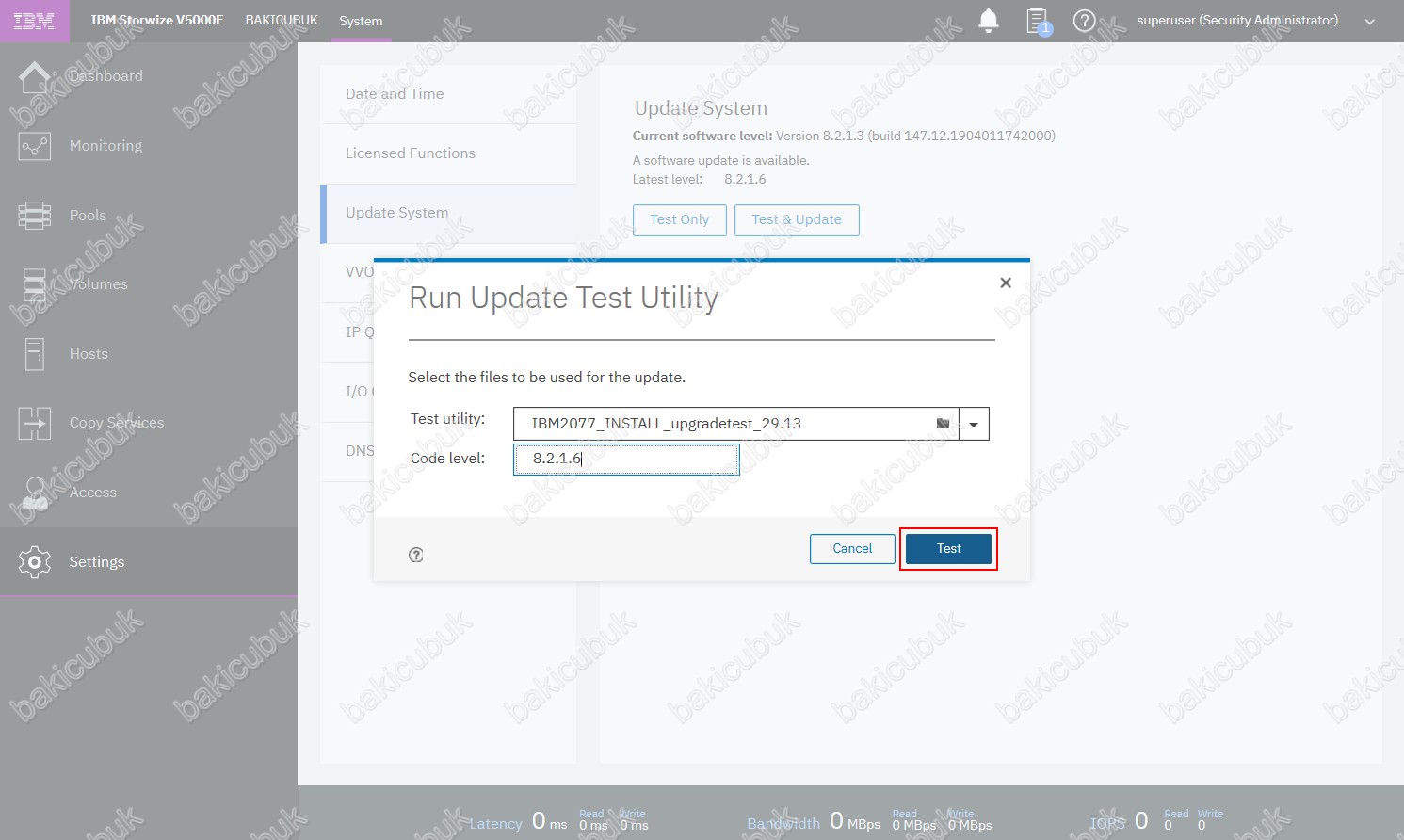Click the Test & Update button

tap(797, 219)
